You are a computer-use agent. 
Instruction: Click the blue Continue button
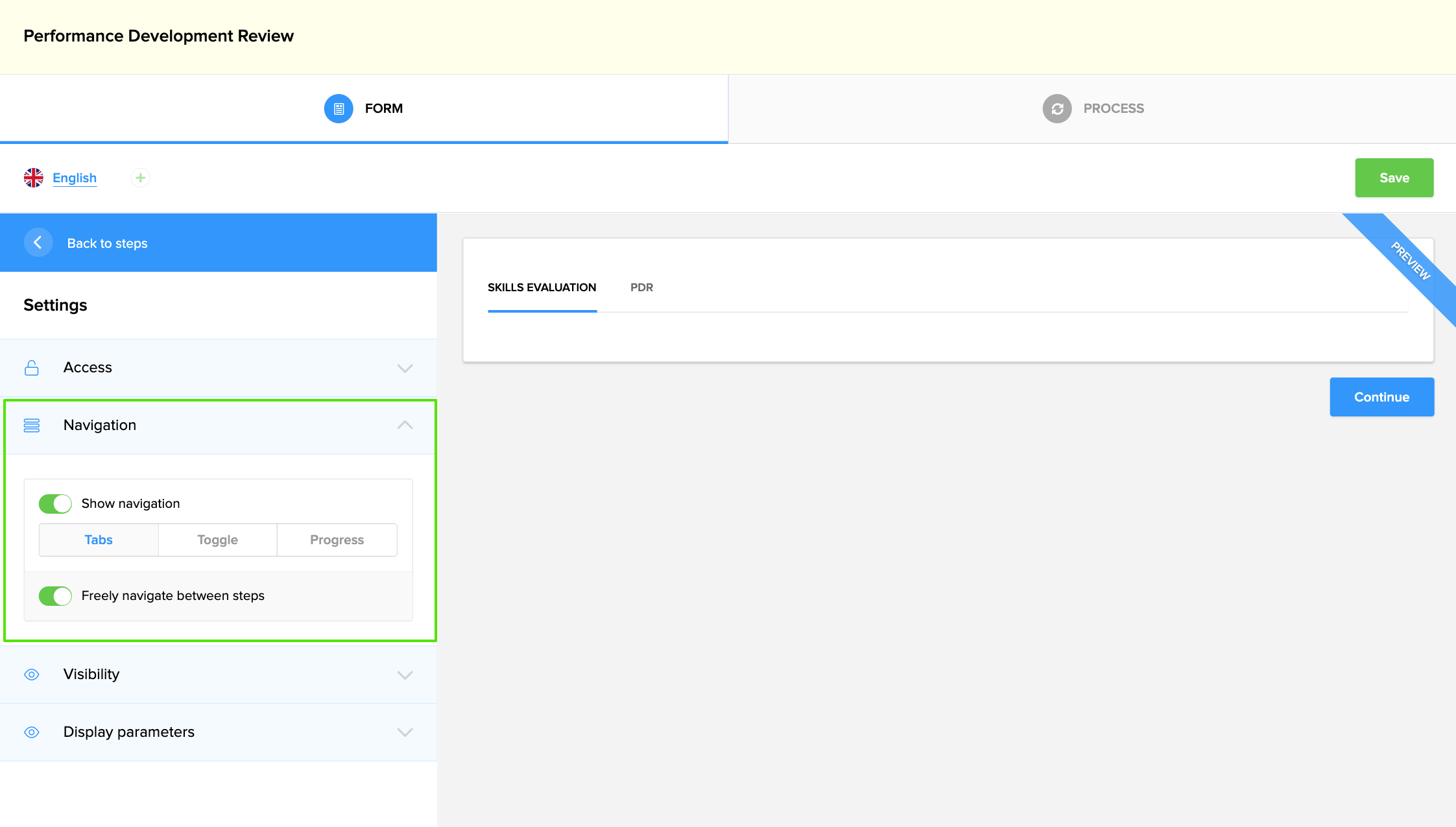point(1381,397)
